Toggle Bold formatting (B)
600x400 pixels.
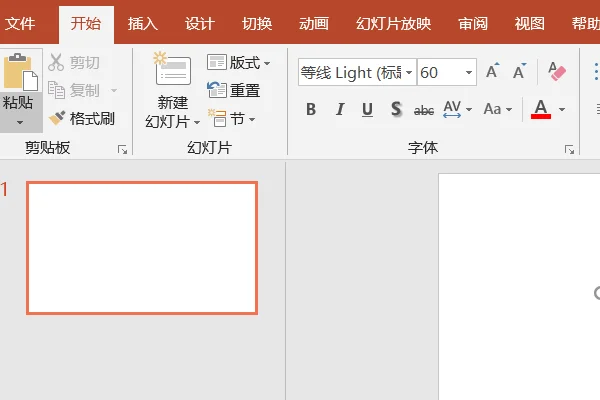point(311,109)
